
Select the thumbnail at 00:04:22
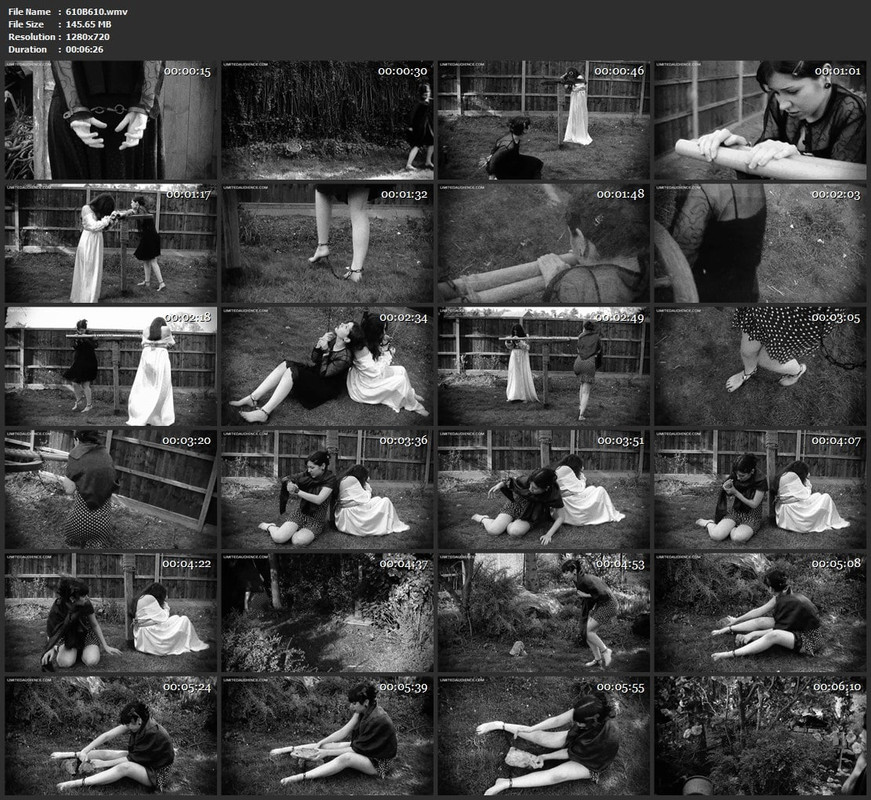(111, 613)
